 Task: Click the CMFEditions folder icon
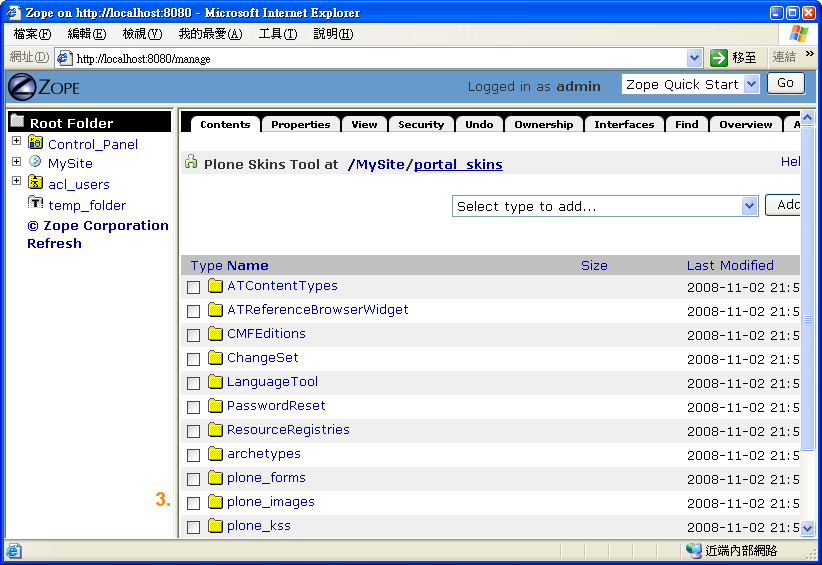215,333
